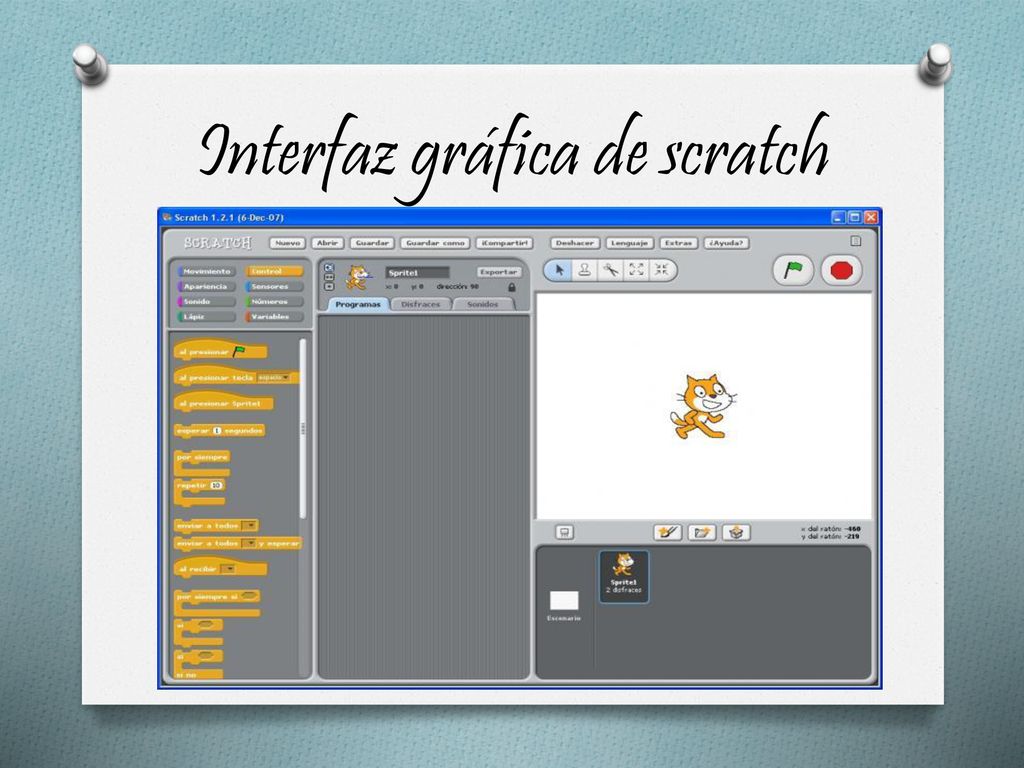Click the green flag start button
The height and width of the screenshot is (768, 1024).
[793, 270]
